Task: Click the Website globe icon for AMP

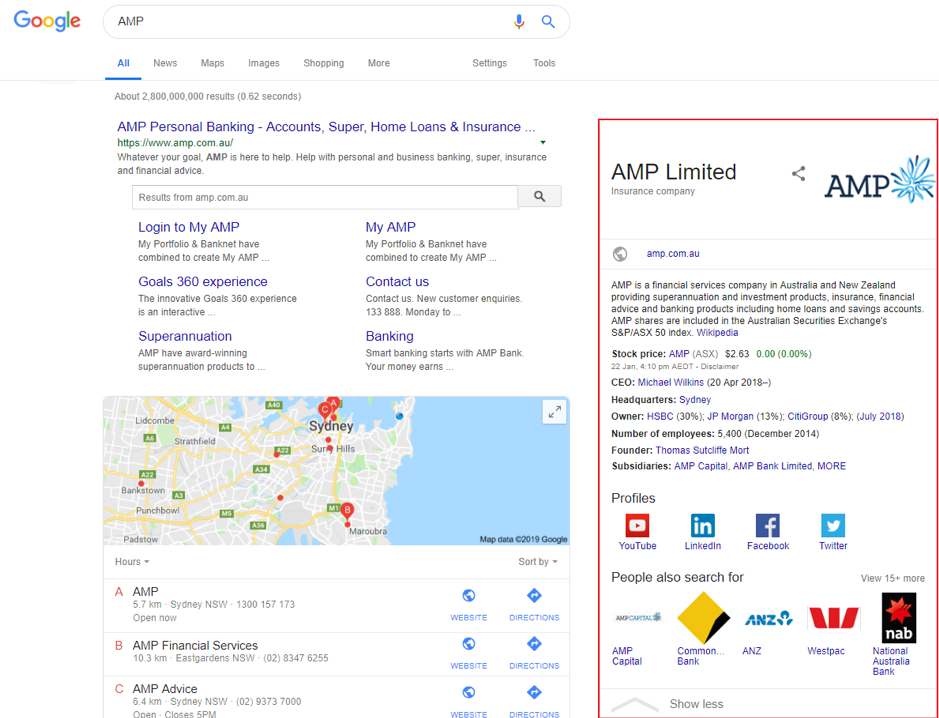Action: [x=468, y=596]
